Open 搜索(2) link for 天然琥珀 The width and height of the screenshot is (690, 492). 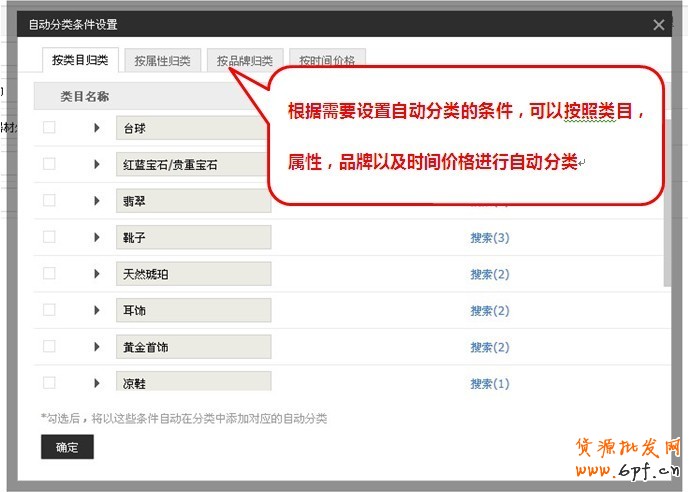coord(489,274)
